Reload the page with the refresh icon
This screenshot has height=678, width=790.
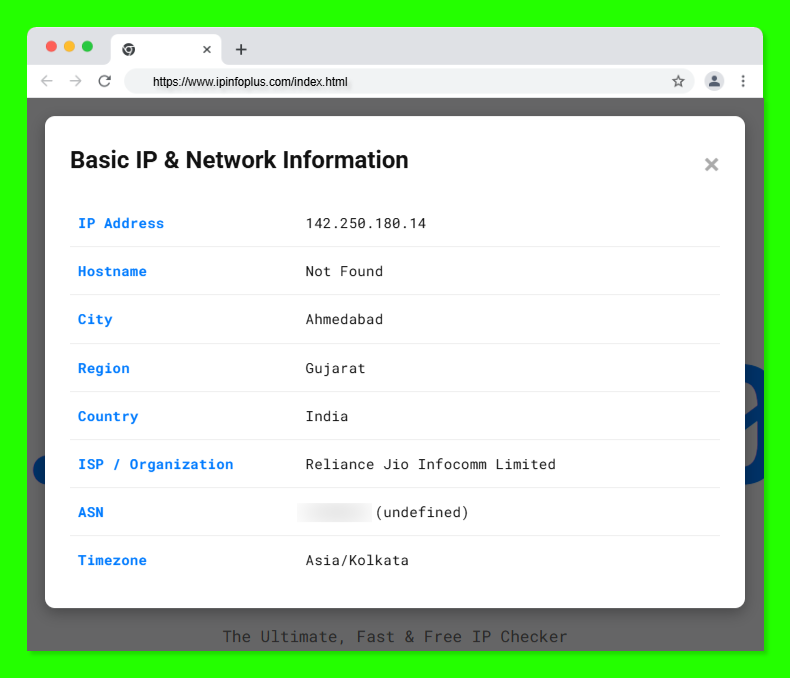[104, 81]
